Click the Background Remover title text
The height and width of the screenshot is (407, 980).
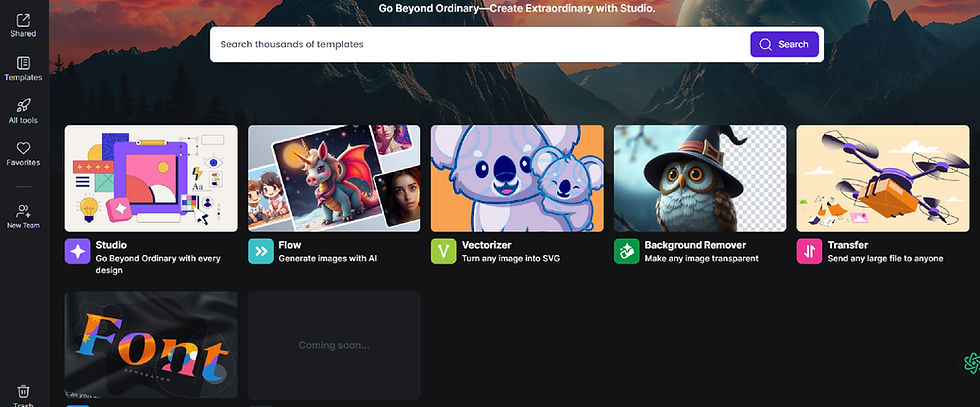click(695, 245)
